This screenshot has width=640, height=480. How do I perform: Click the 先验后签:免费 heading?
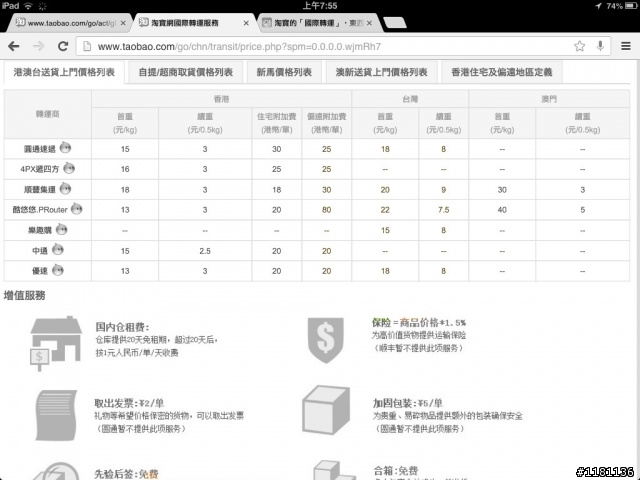tap(126, 474)
